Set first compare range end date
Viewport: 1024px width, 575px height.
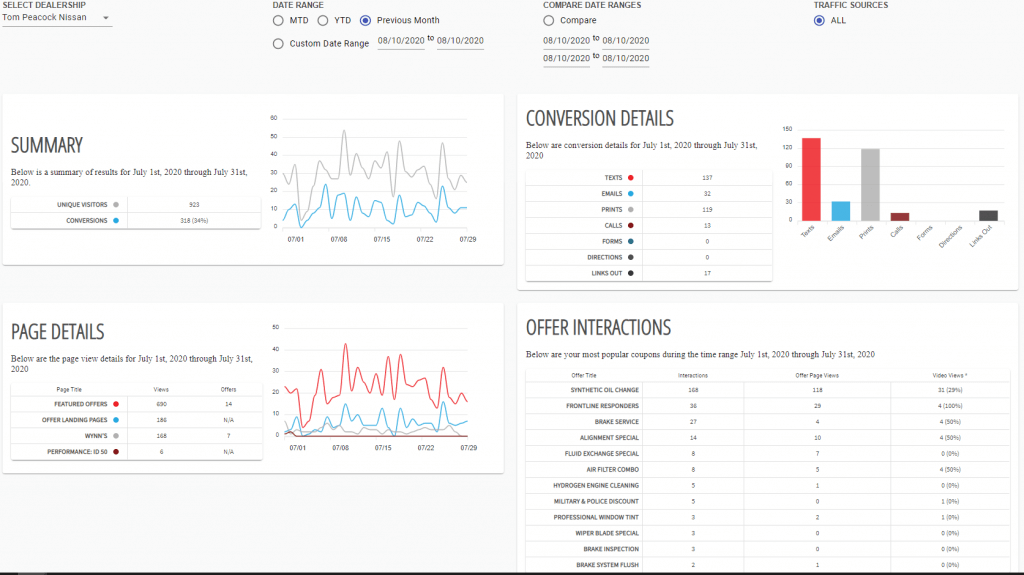pos(626,41)
